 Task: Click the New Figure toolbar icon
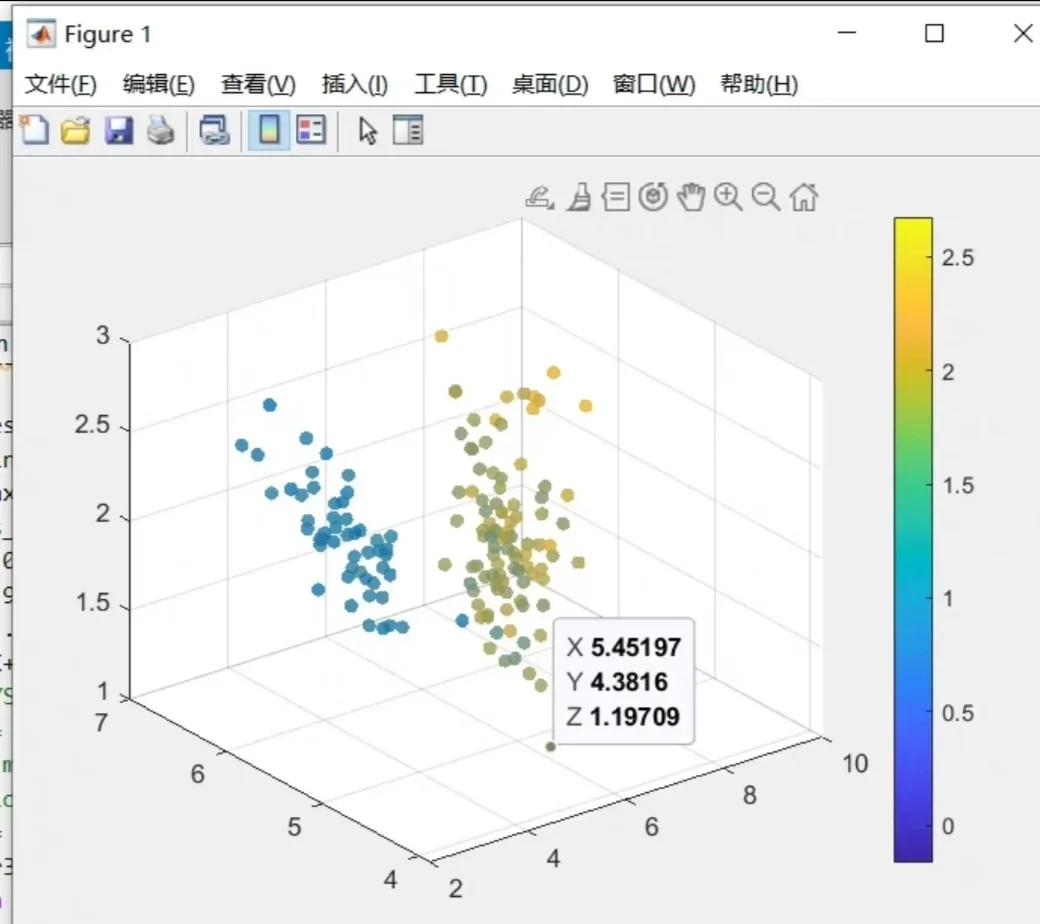(x=34, y=130)
